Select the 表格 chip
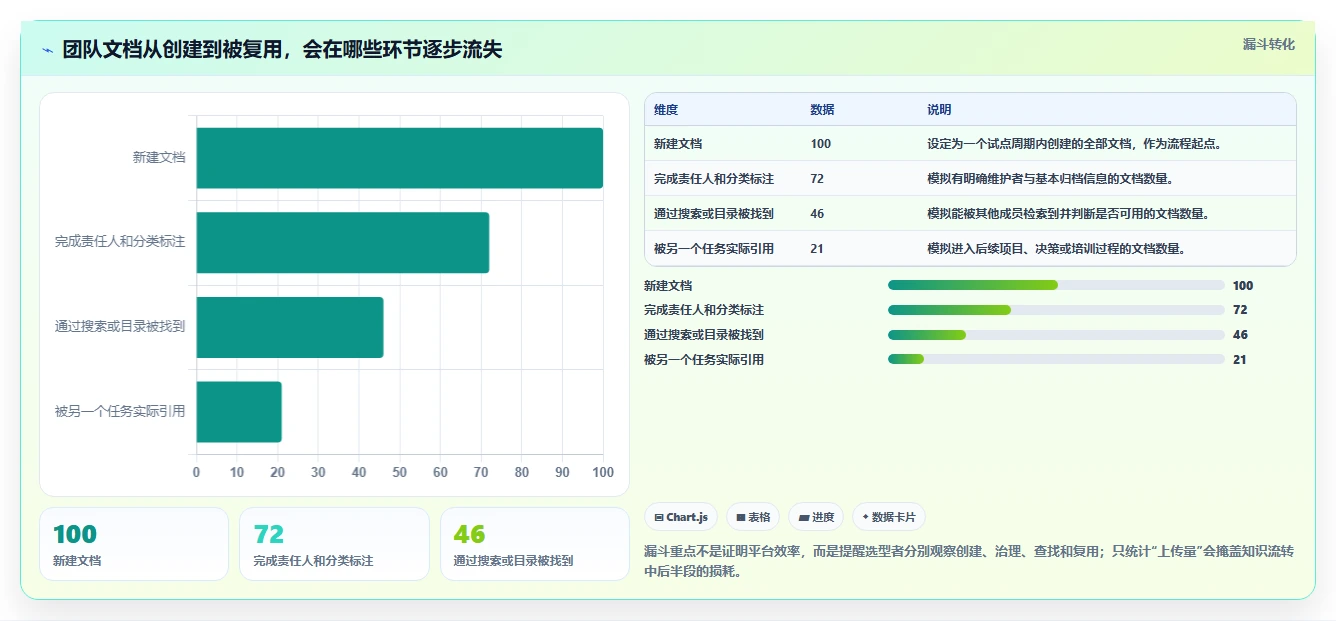 click(x=752, y=517)
